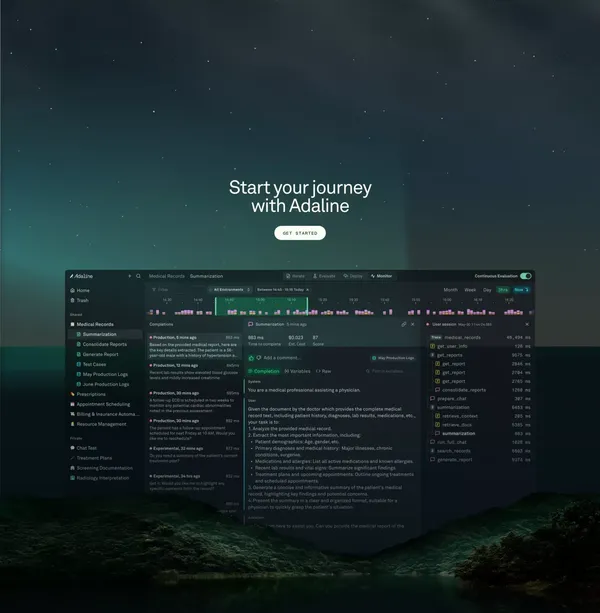600x613 pixels.
Task: Click the plus icon beside the Adaline logo
Action: [130, 276]
